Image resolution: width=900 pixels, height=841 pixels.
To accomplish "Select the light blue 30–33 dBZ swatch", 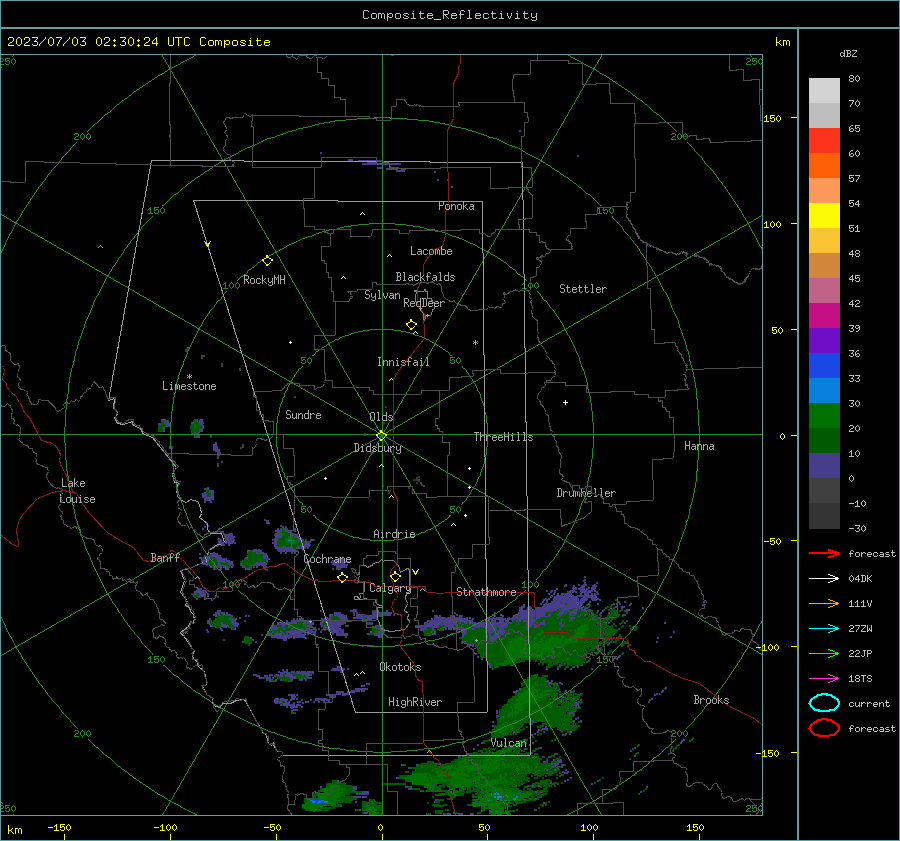I will tap(824, 390).
